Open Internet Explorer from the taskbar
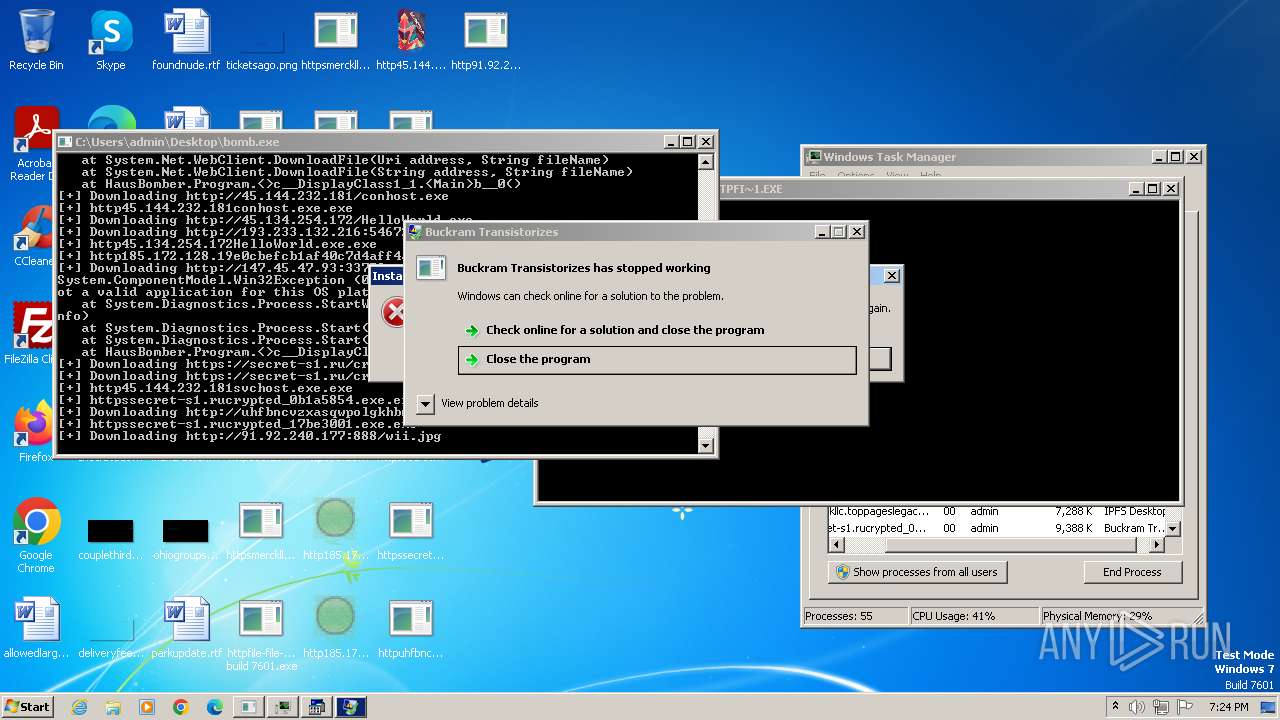Image resolution: width=1280 pixels, height=720 pixels. [x=80, y=707]
